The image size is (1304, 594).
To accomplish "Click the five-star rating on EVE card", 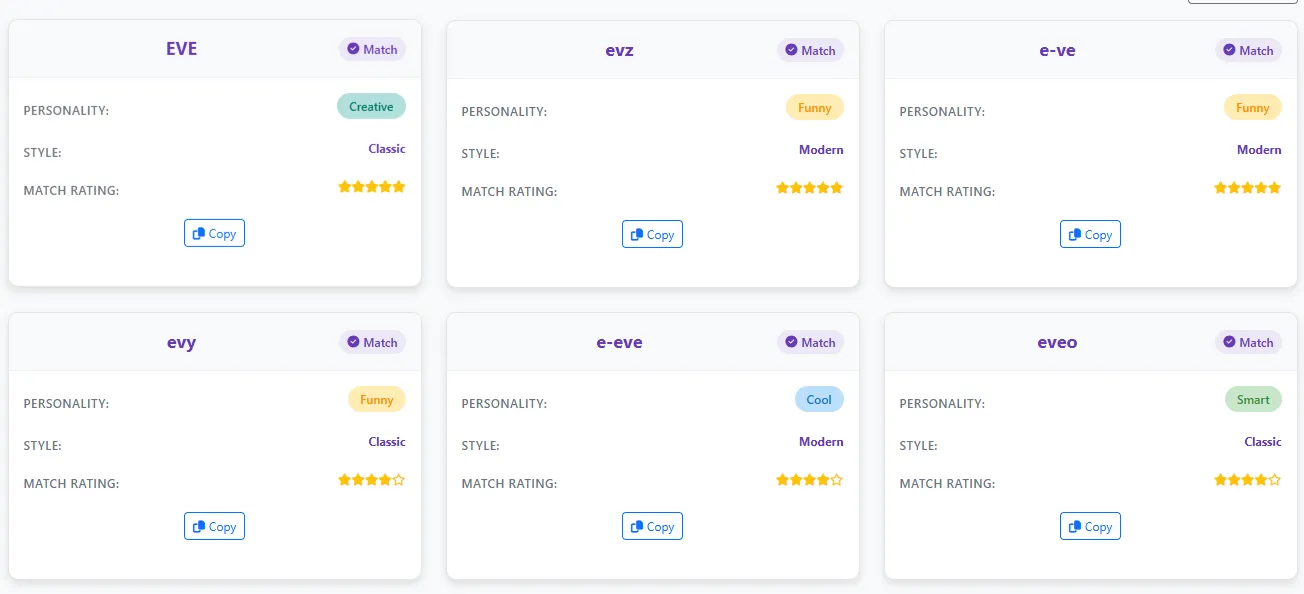I will 372,187.
